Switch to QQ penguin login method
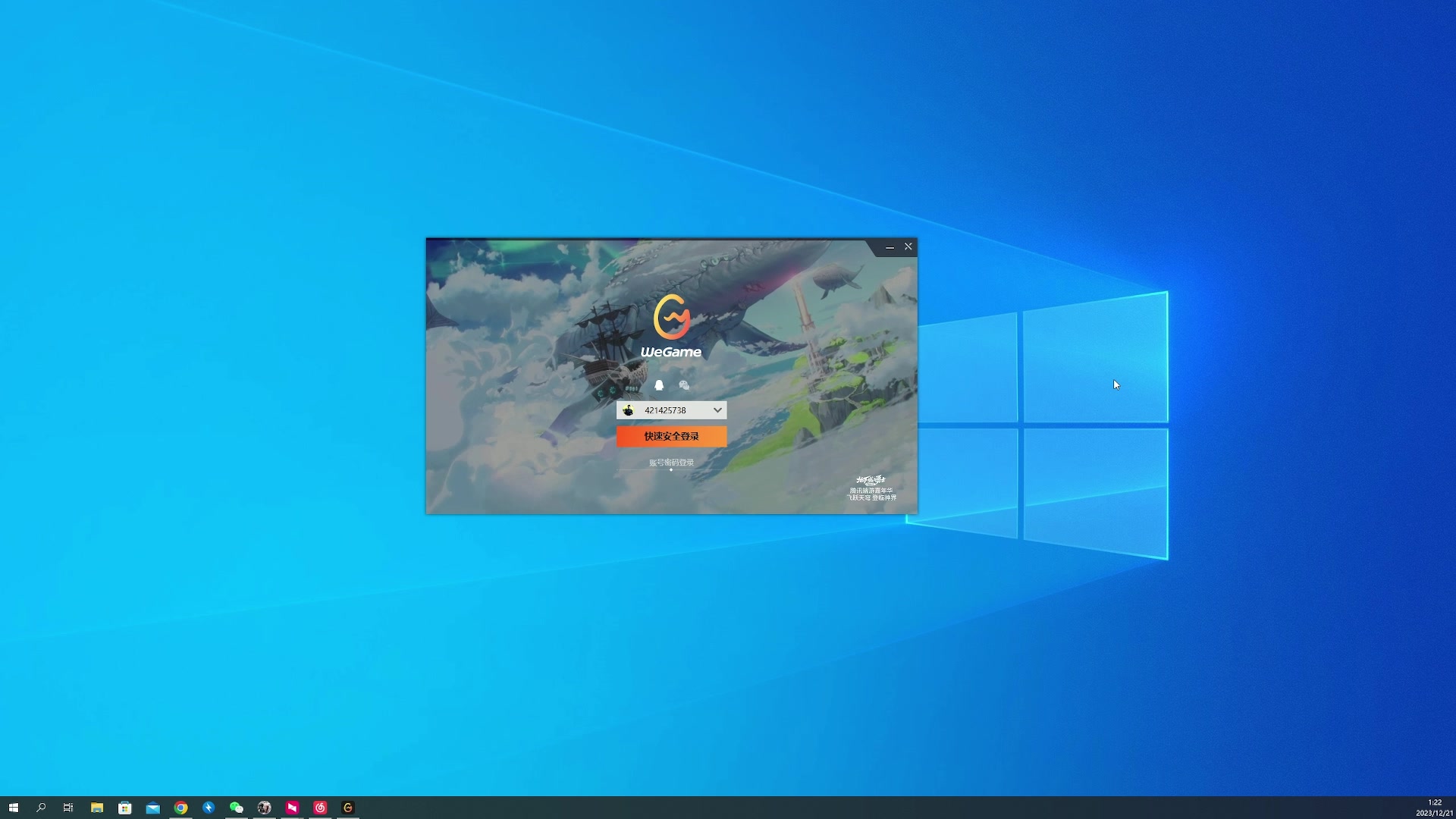 tap(659, 385)
